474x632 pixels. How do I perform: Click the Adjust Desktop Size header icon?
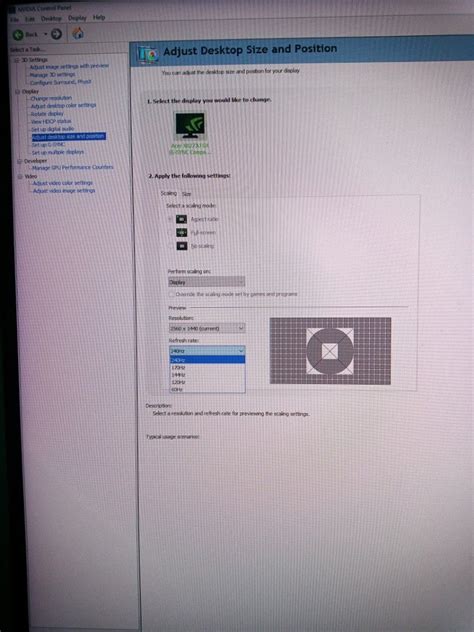pyautogui.click(x=148, y=54)
